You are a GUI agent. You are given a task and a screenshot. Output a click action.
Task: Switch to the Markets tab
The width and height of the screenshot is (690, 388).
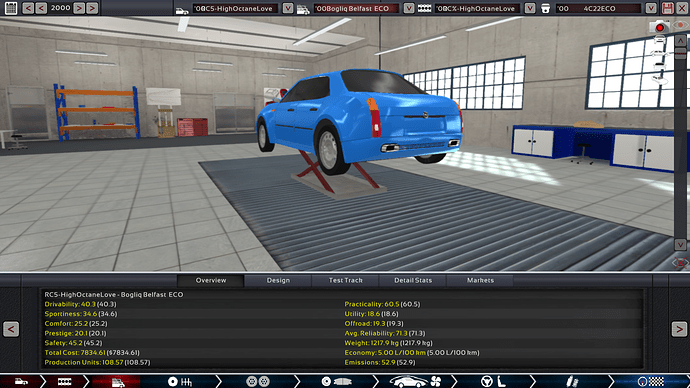(480, 280)
